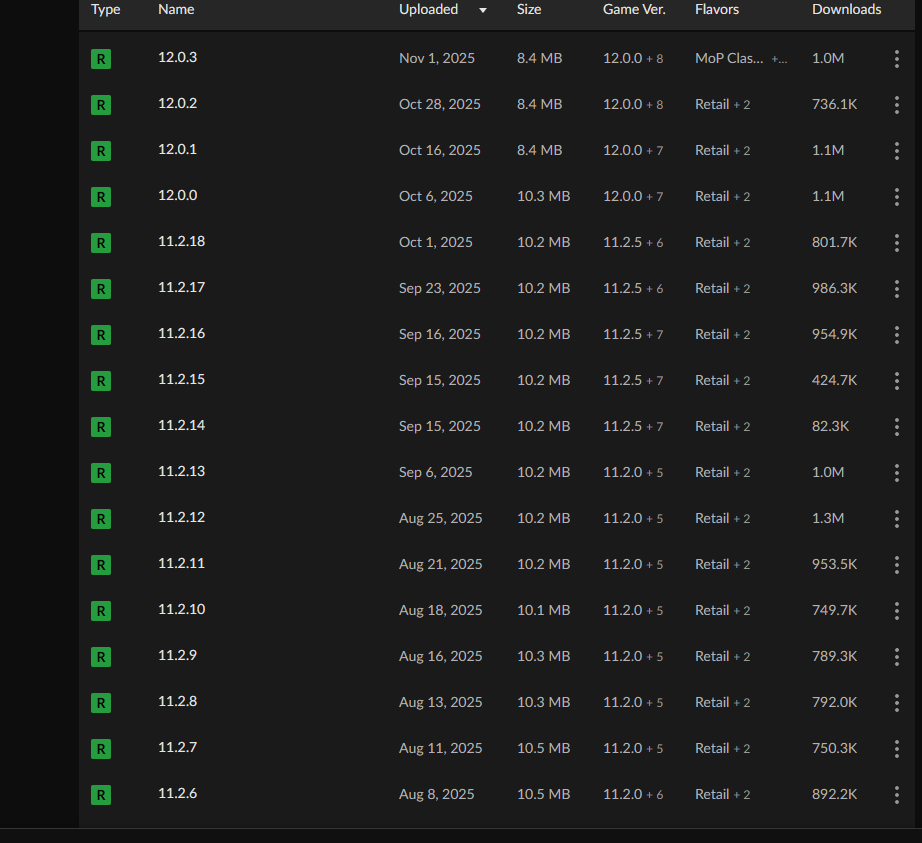Sort by the Name column header
Screen dimensions: 922x843
(x=176, y=9)
